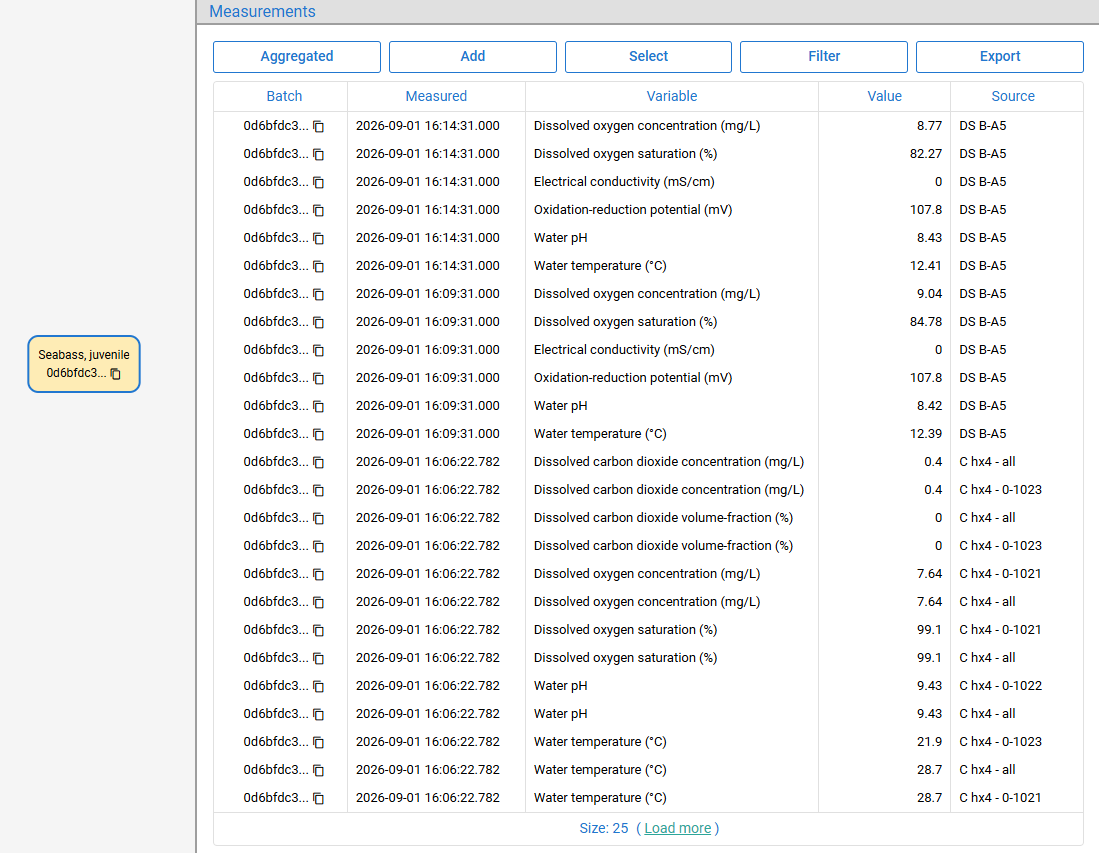1099x853 pixels.
Task: Click 'Water pH' in the 8.42 row
Action: [x=561, y=407]
